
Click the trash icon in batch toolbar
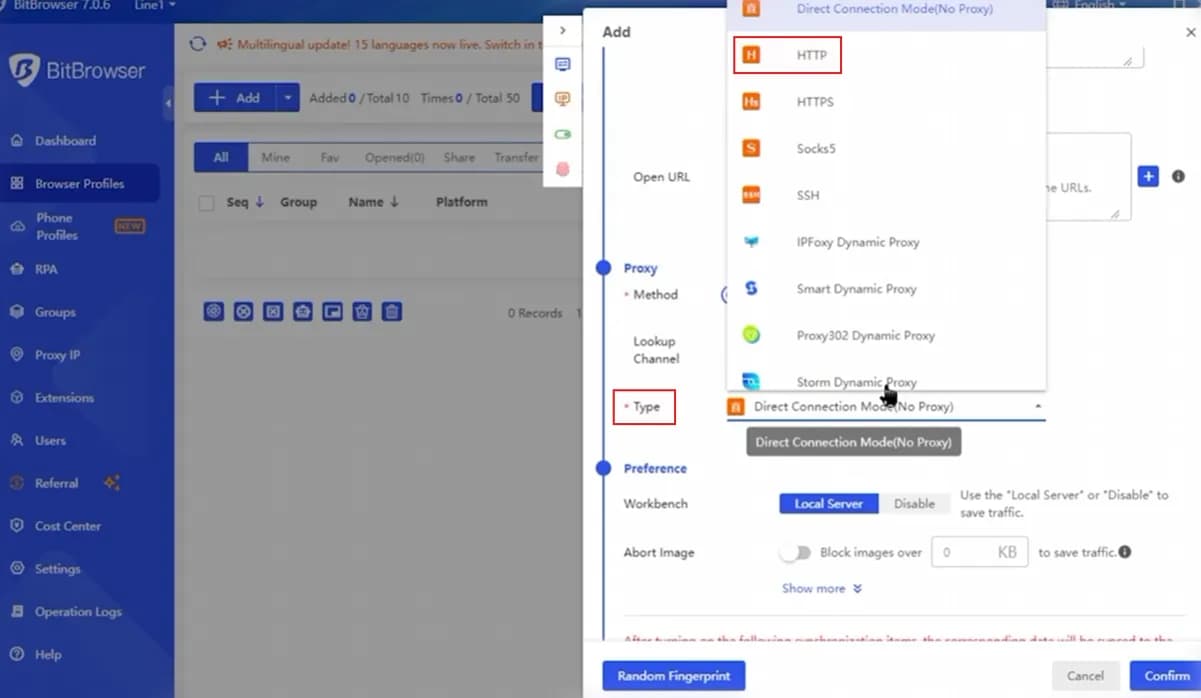click(x=393, y=312)
